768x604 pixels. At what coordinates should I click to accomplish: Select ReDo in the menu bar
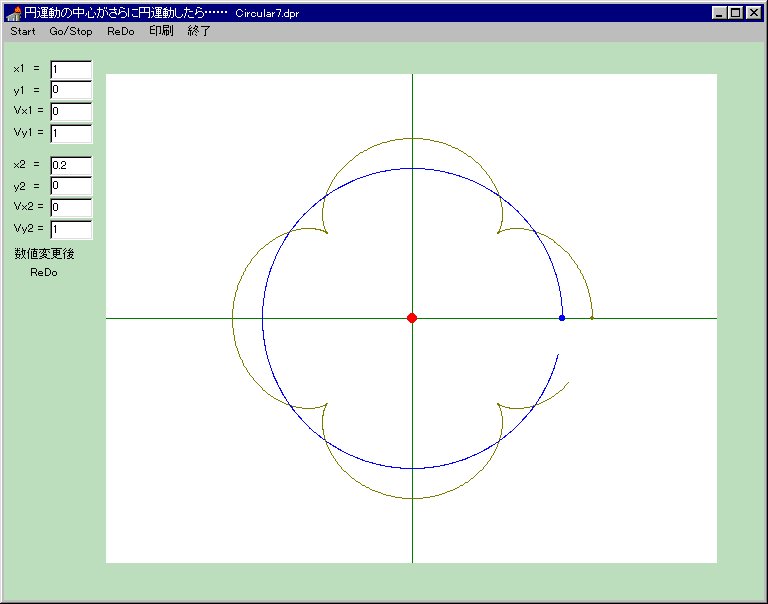pyautogui.click(x=120, y=31)
